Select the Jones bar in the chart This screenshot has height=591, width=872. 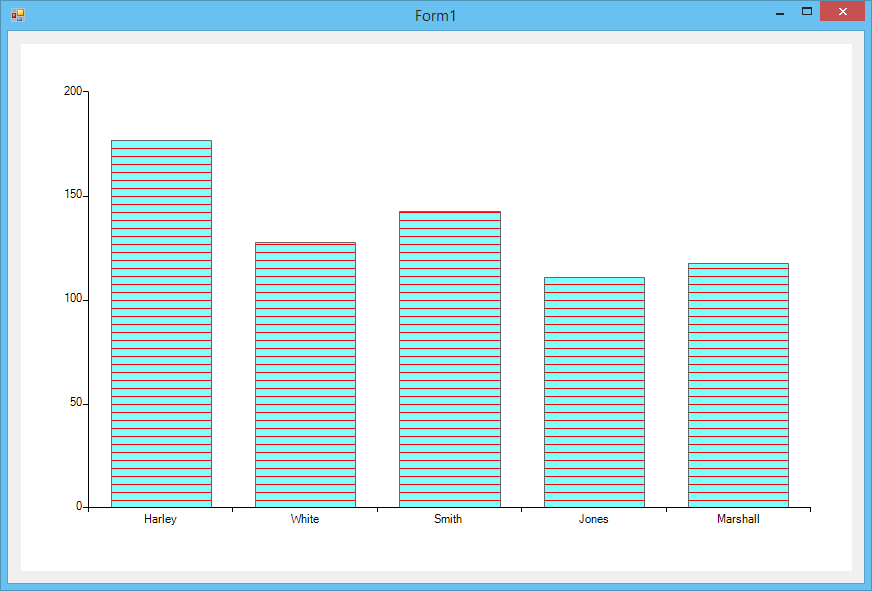[x=594, y=392]
